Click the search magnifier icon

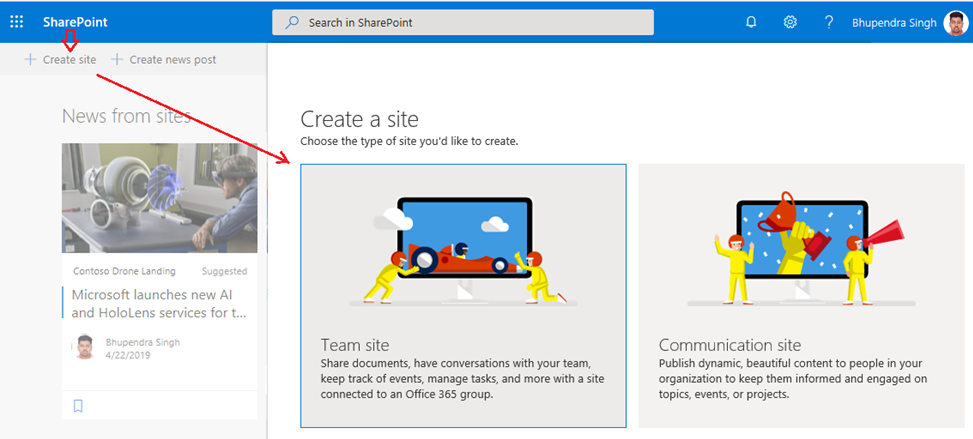click(x=292, y=22)
